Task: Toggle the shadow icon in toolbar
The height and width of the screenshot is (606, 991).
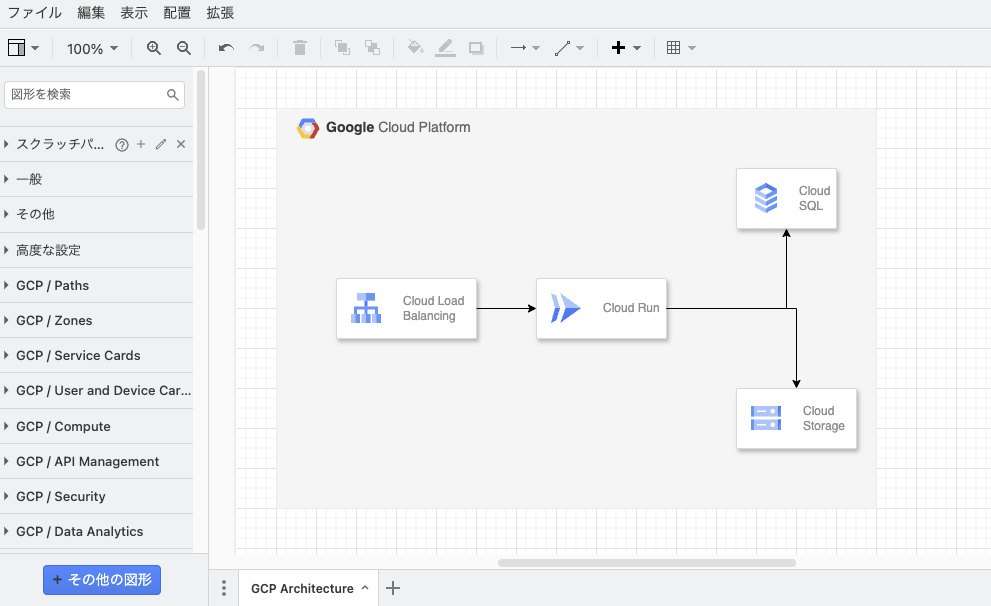Action: pos(476,48)
